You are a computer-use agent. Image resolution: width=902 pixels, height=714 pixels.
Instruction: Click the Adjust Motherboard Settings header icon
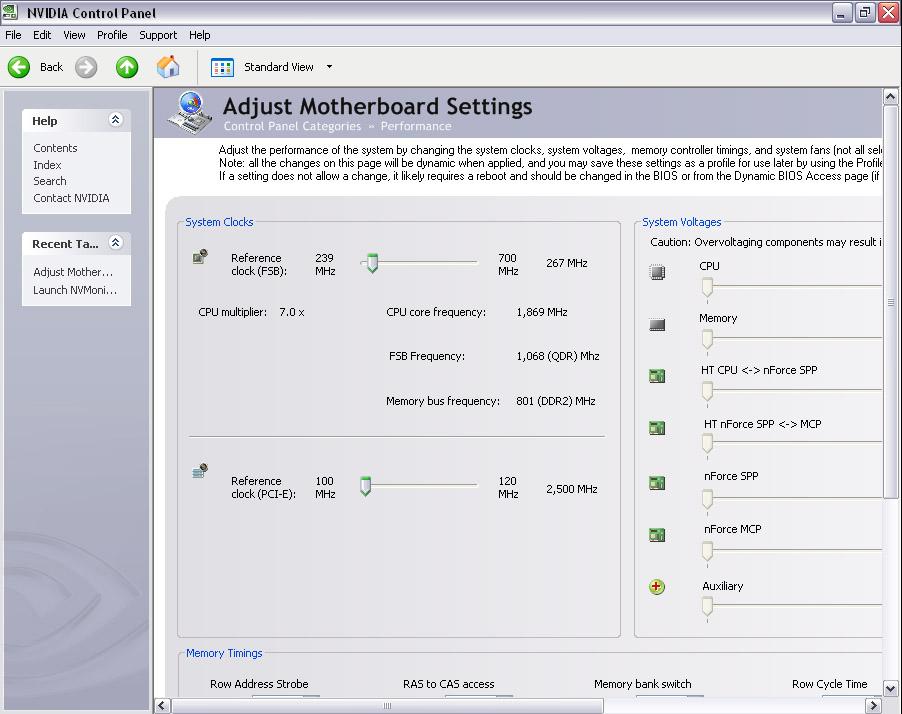click(x=190, y=113)
